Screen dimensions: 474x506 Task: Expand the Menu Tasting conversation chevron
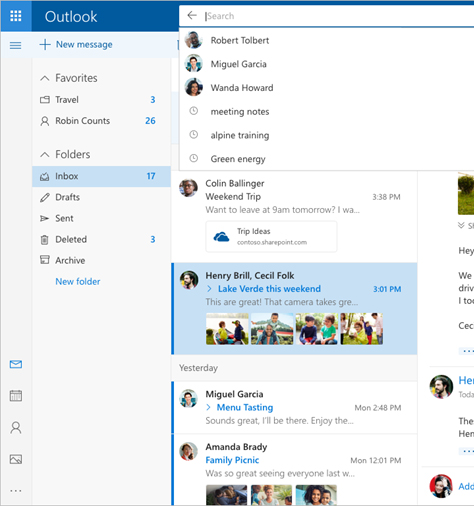[209, 407]
